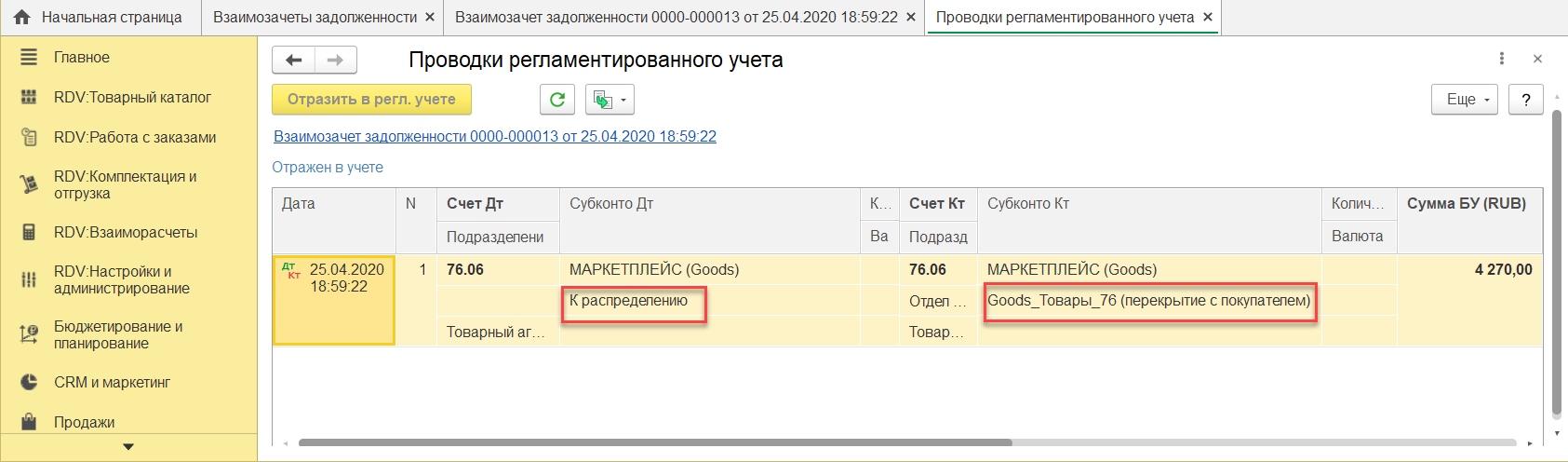Open the Продажи shopping bag icon

click(x=29, y=422)
